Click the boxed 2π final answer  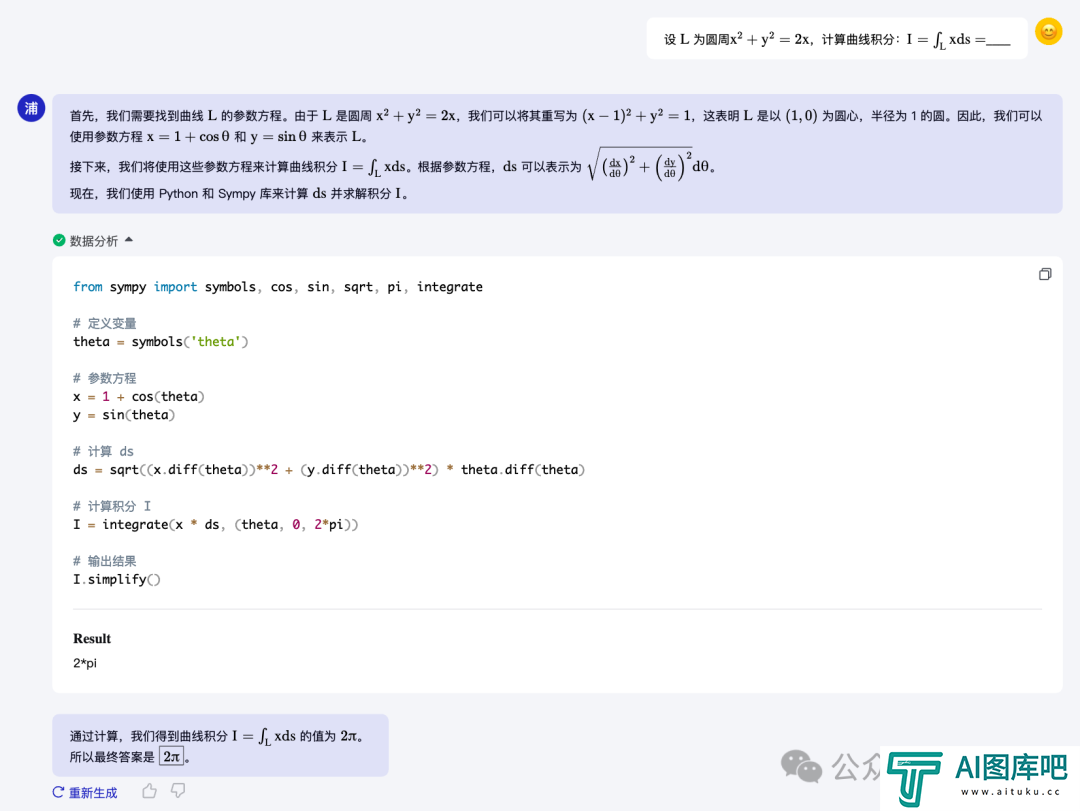click(x=171, y=757)
